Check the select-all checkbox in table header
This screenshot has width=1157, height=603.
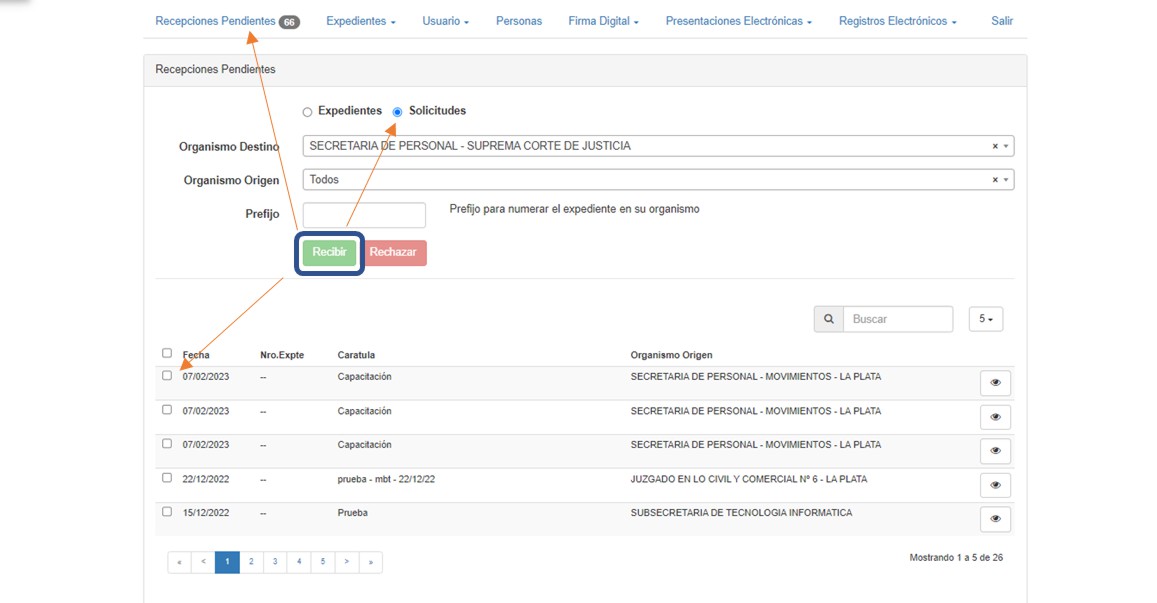(167, 353)
